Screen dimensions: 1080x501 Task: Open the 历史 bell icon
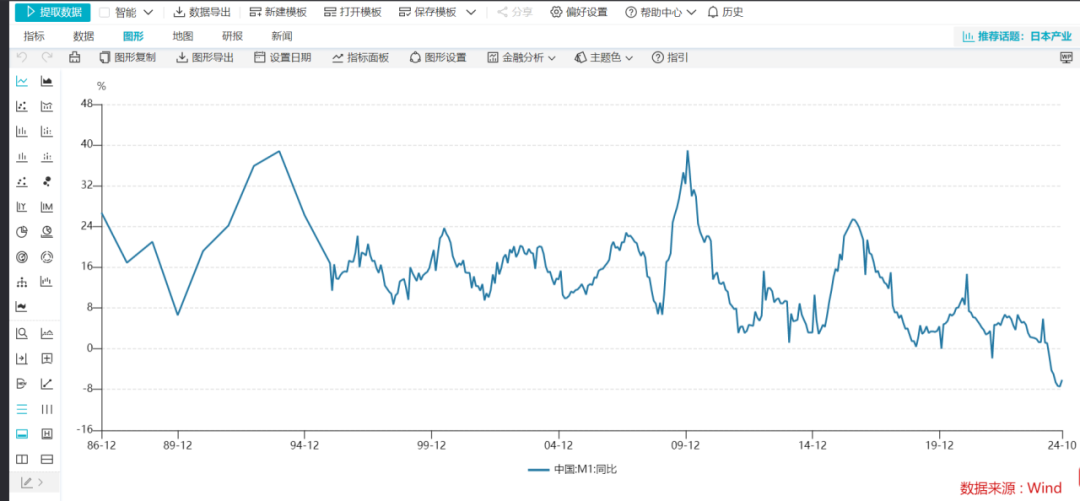(x=725, y=12)
